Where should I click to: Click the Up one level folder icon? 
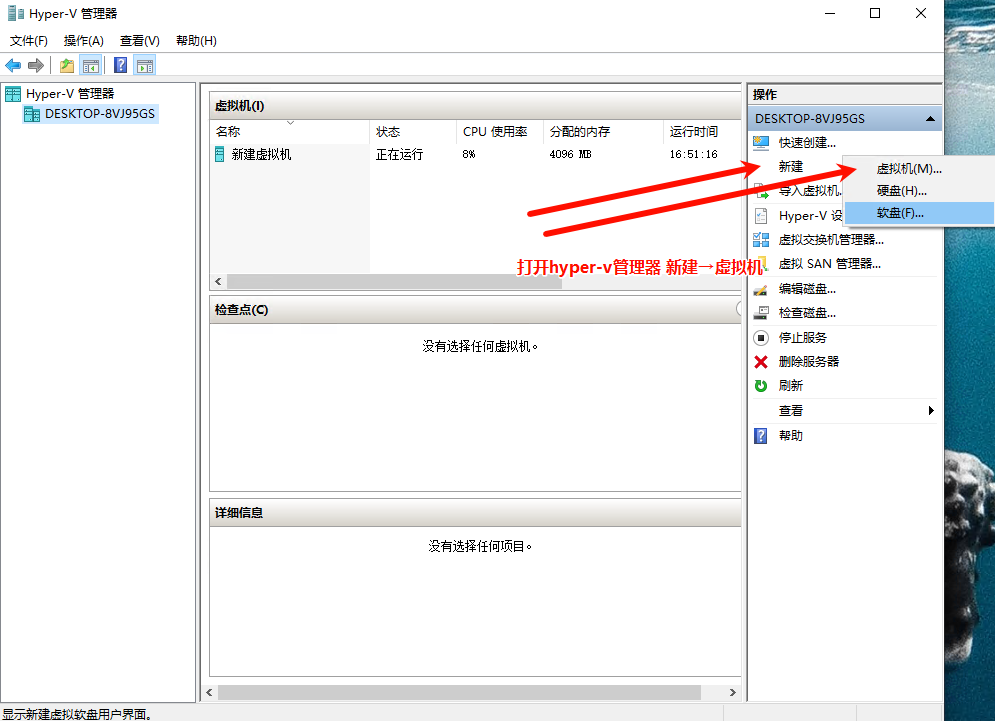click(67, 65)
